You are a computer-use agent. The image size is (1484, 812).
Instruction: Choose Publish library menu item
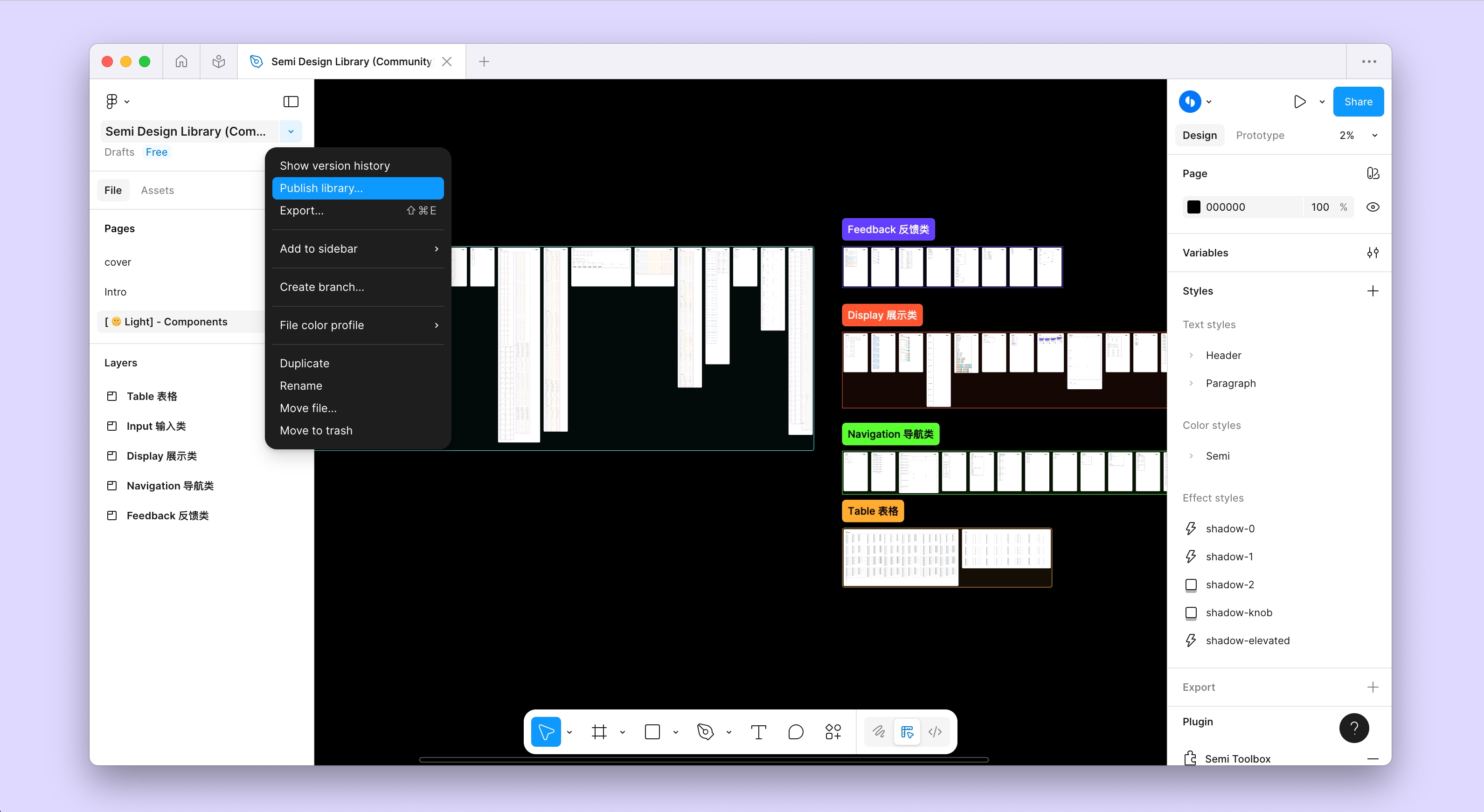358,188
